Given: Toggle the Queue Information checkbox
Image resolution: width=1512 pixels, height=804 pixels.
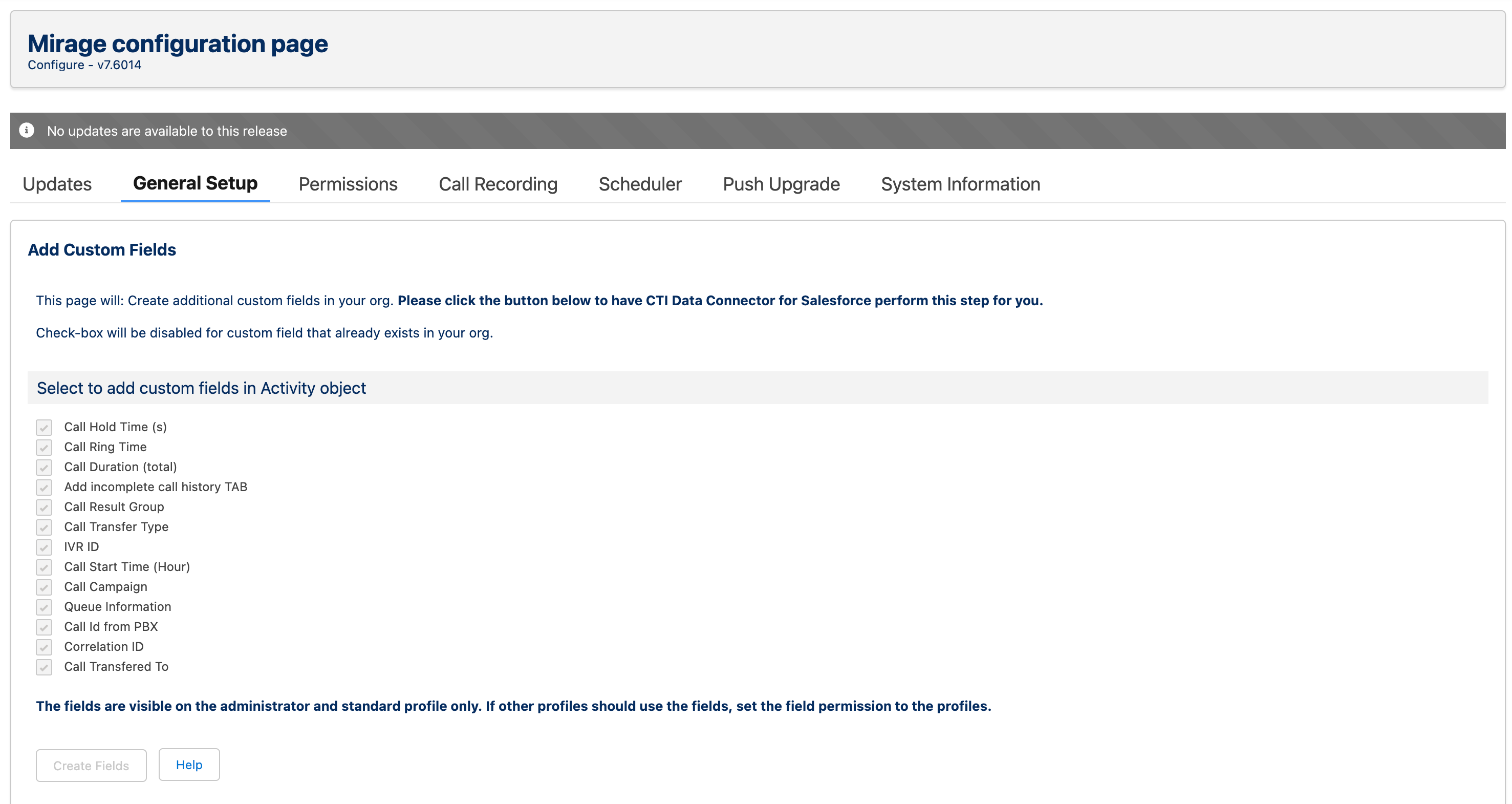Looking at the screenshot, I should [x=44, y=607].
